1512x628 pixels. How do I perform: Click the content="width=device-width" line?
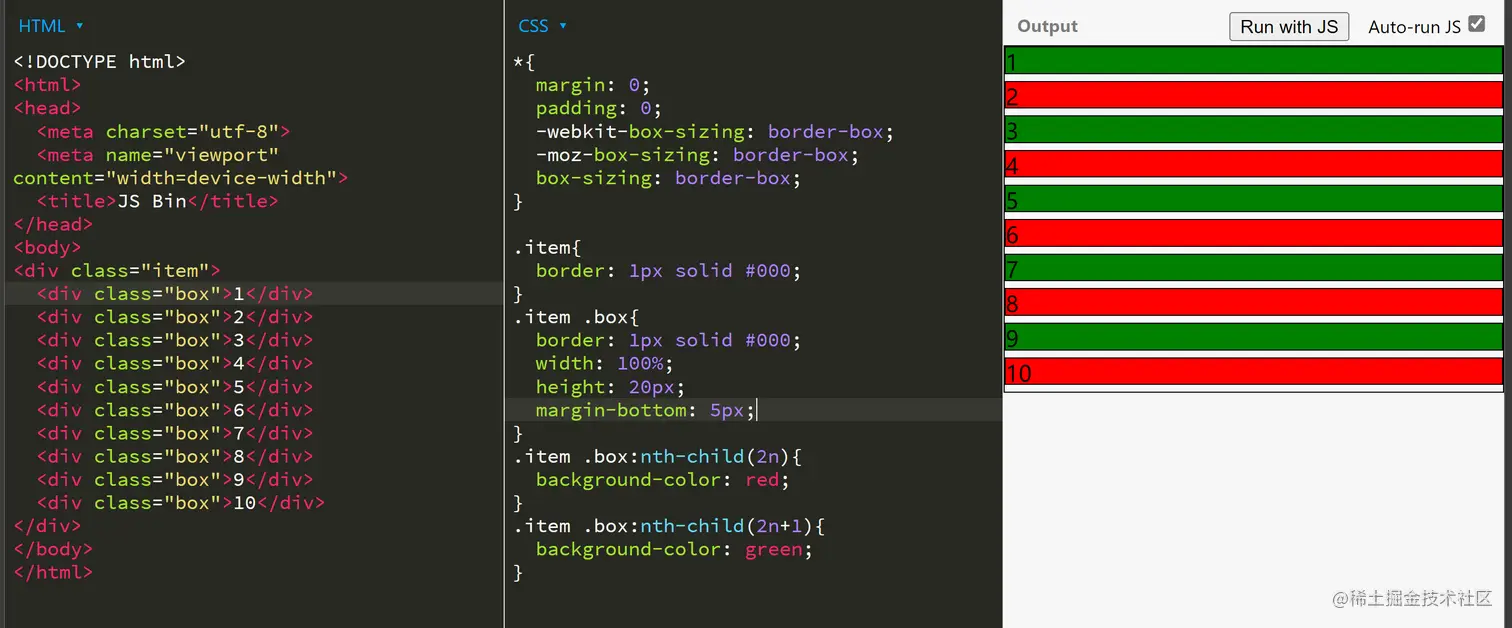(x=180, y=178)
